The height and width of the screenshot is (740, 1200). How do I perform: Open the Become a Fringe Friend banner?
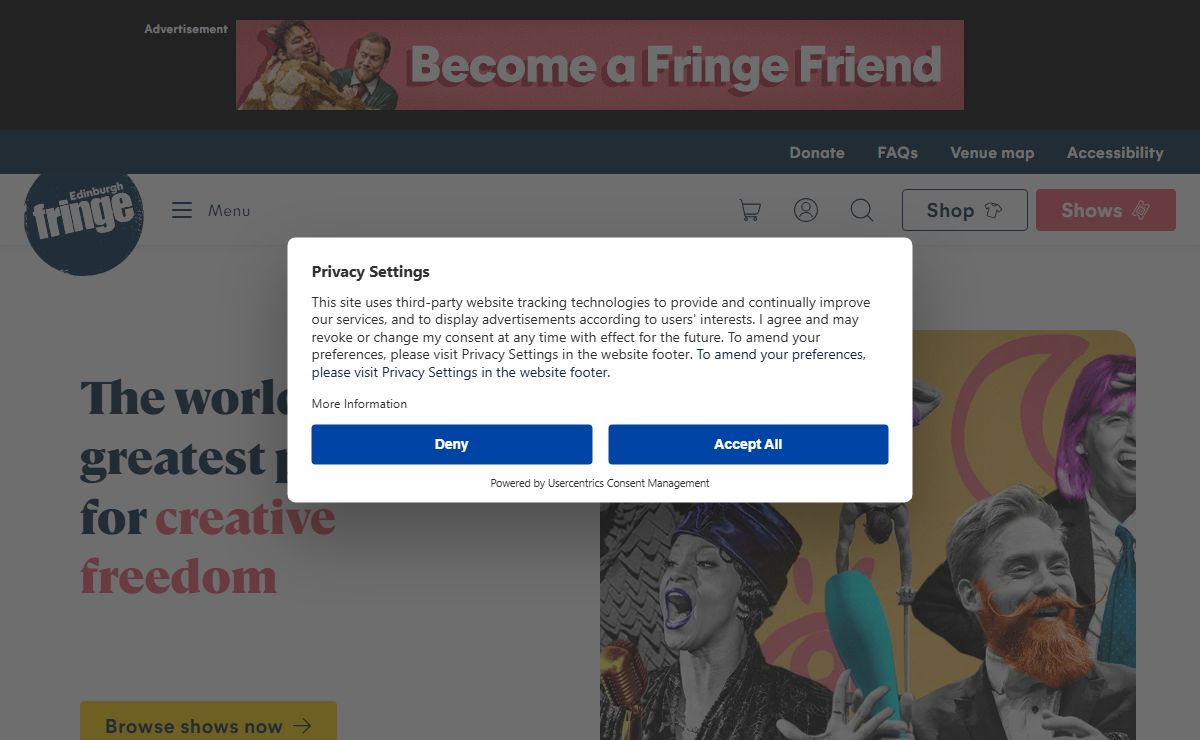600,65
